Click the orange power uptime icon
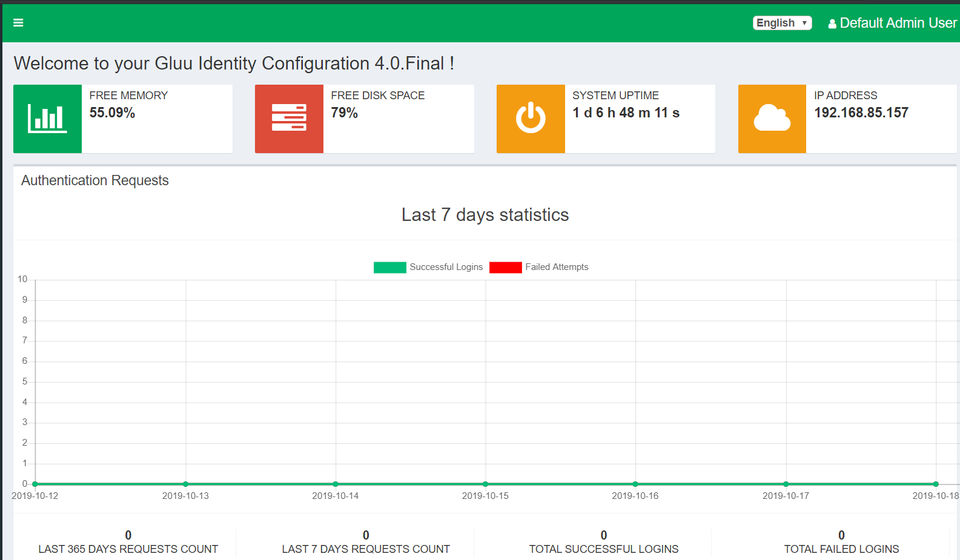 coord(530,119)
